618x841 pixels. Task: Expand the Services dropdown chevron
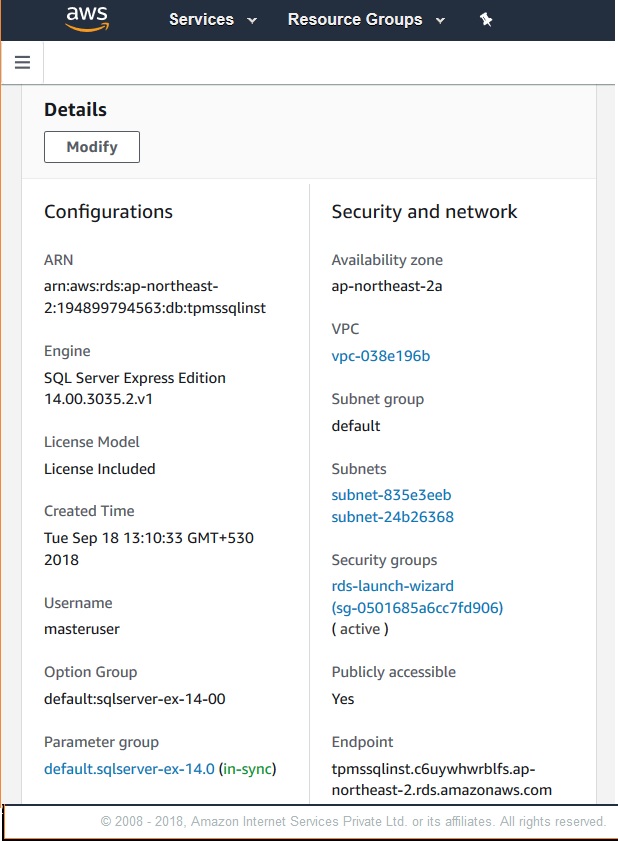[252, 19]
